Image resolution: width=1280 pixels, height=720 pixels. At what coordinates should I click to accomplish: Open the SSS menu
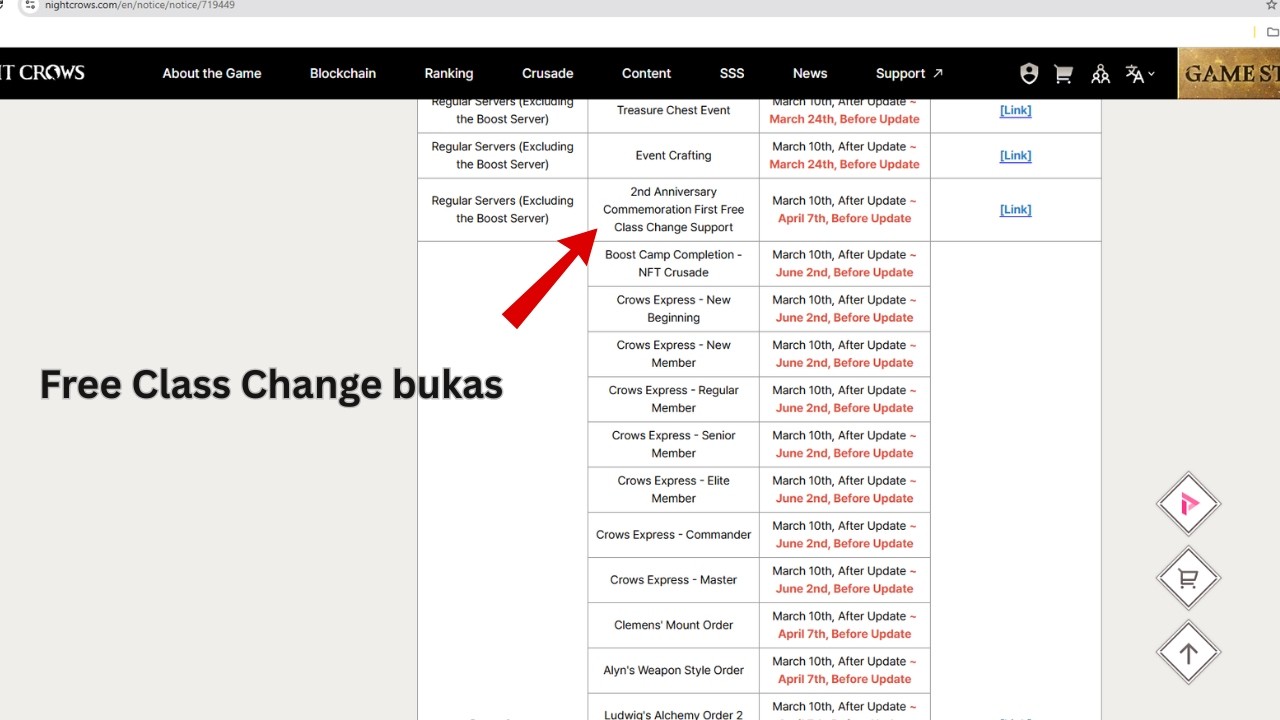coord(732,73)
